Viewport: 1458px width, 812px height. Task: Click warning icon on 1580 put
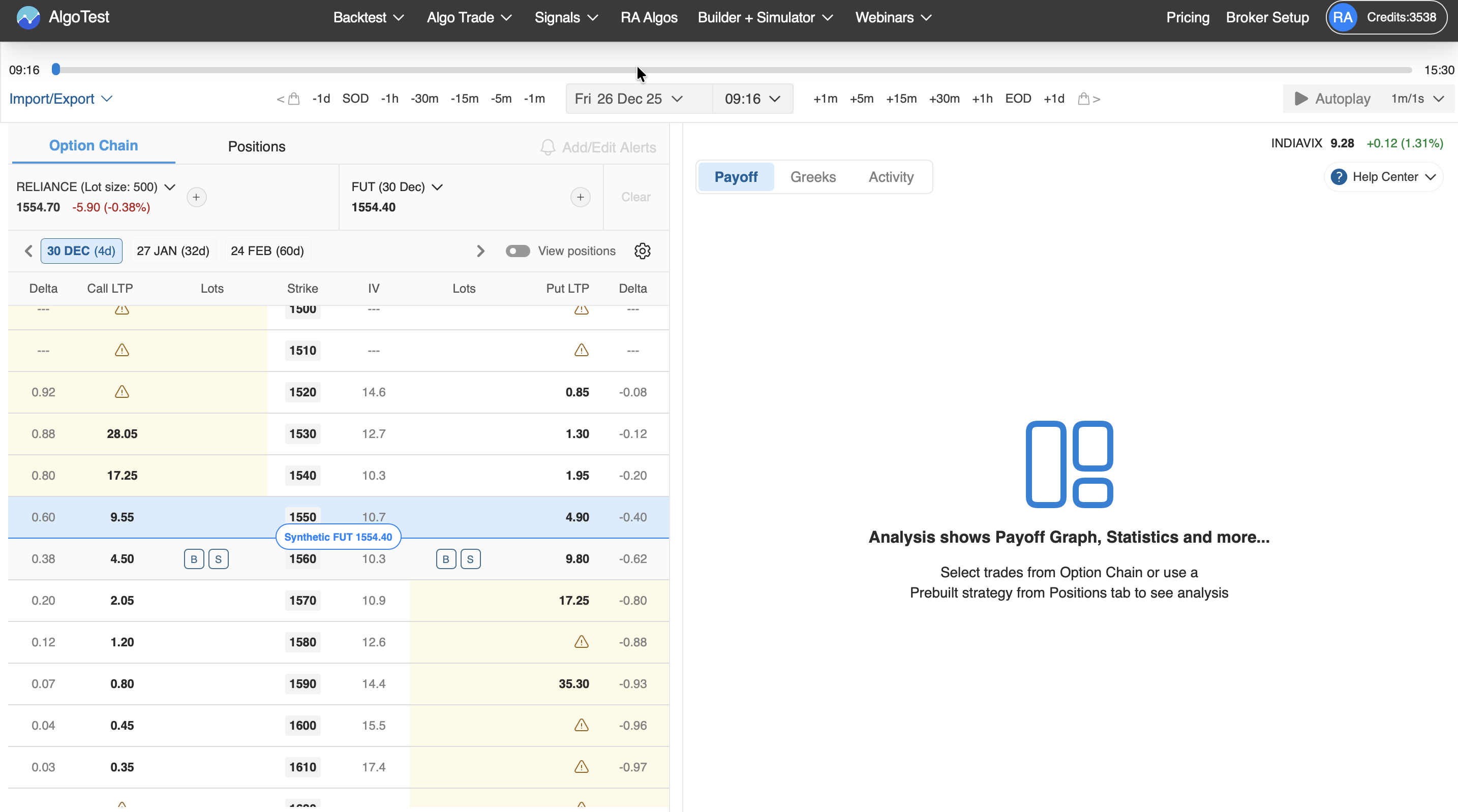pyautogui.click(x=581, y=642)
